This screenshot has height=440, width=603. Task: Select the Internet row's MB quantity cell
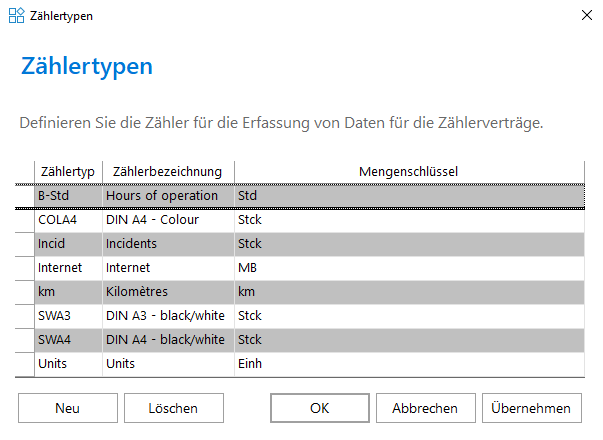pyautogui.click(x=409, y=268)
